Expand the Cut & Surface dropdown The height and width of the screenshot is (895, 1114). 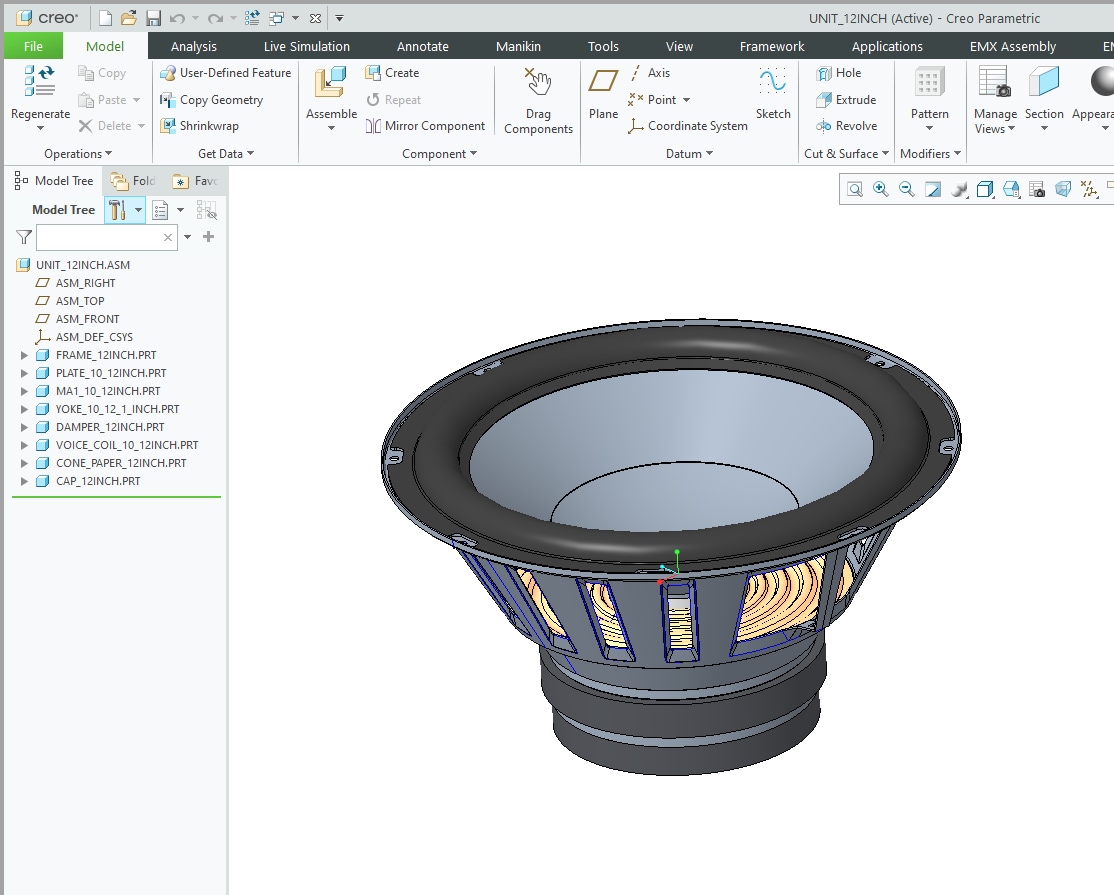click(846, 153)
